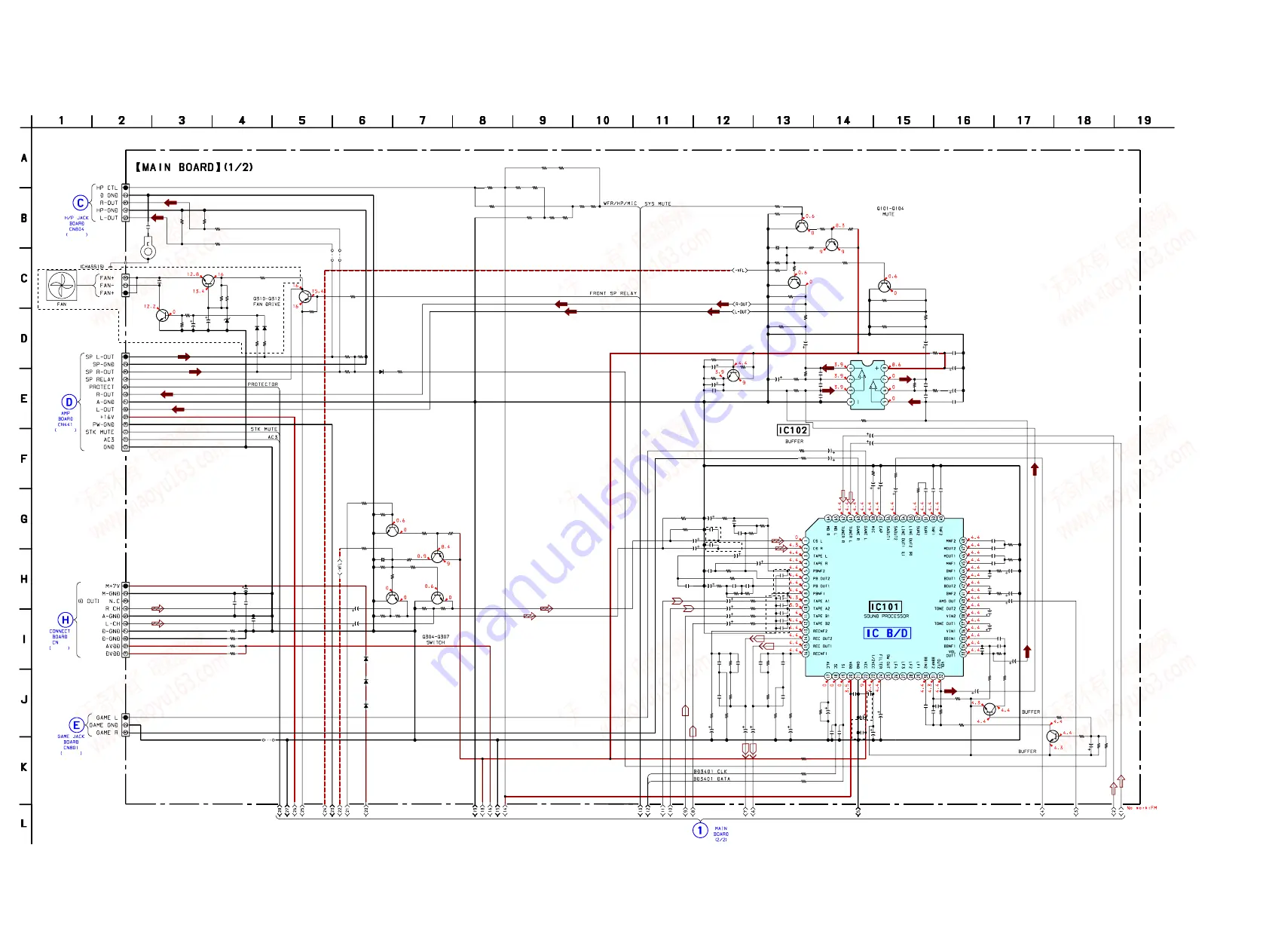
Task: Click the FAN caption under fan symbol
Action: [62, 305]
